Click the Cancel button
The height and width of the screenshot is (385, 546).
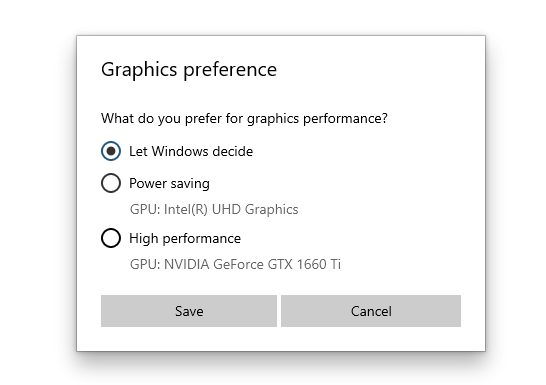pos(371,311)
